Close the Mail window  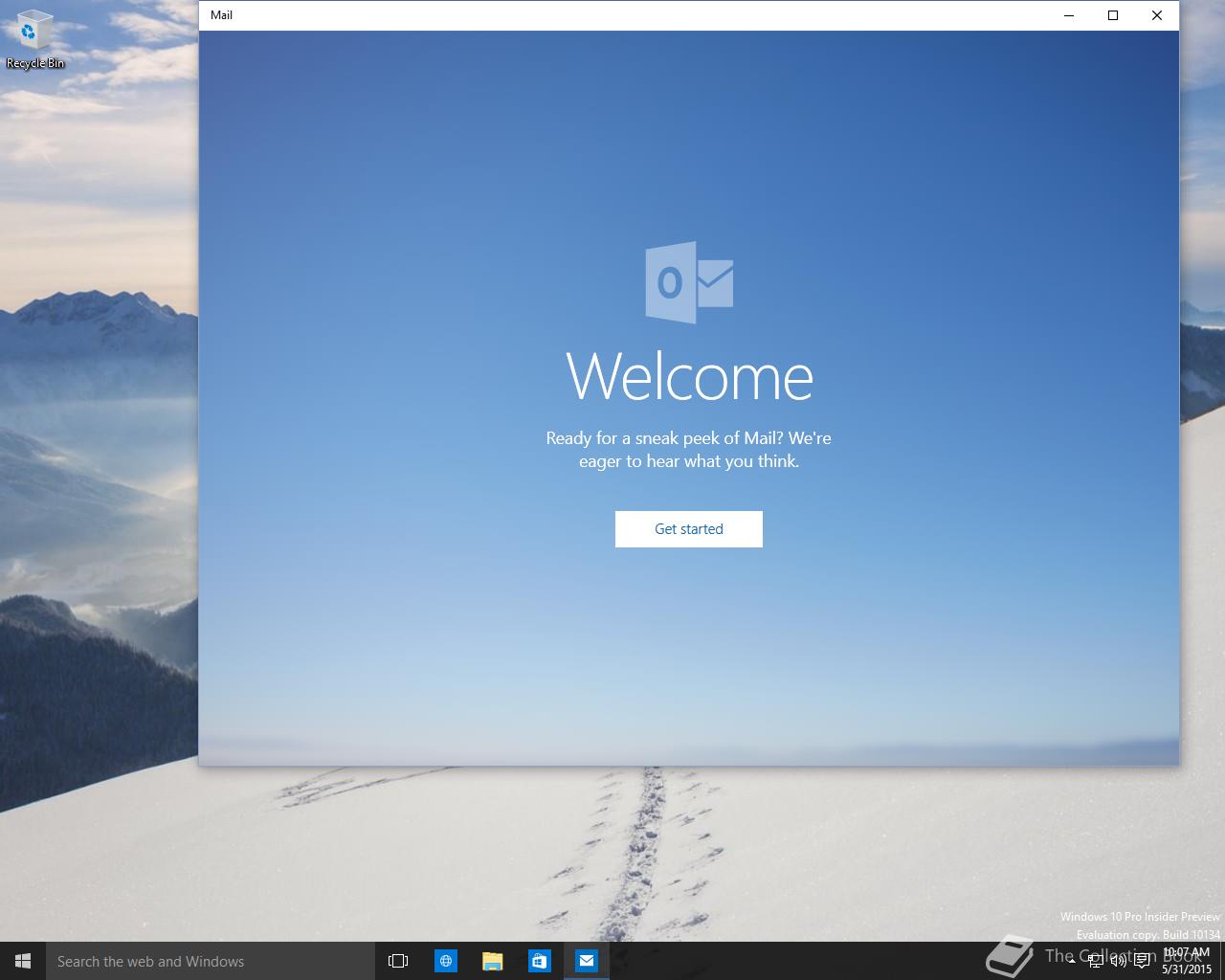pyautogui.click(x=1157, y=15)
